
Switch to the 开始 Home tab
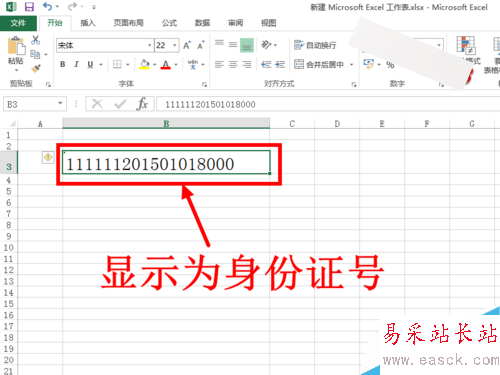click(x=55, y=23)
